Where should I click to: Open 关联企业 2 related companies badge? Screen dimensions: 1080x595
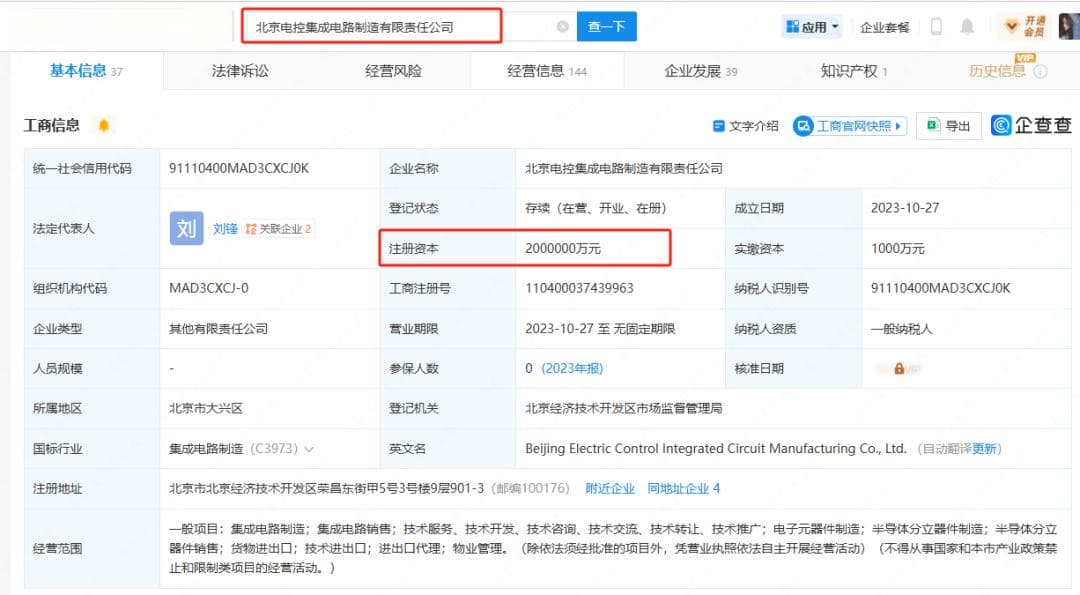click(278, 229)
